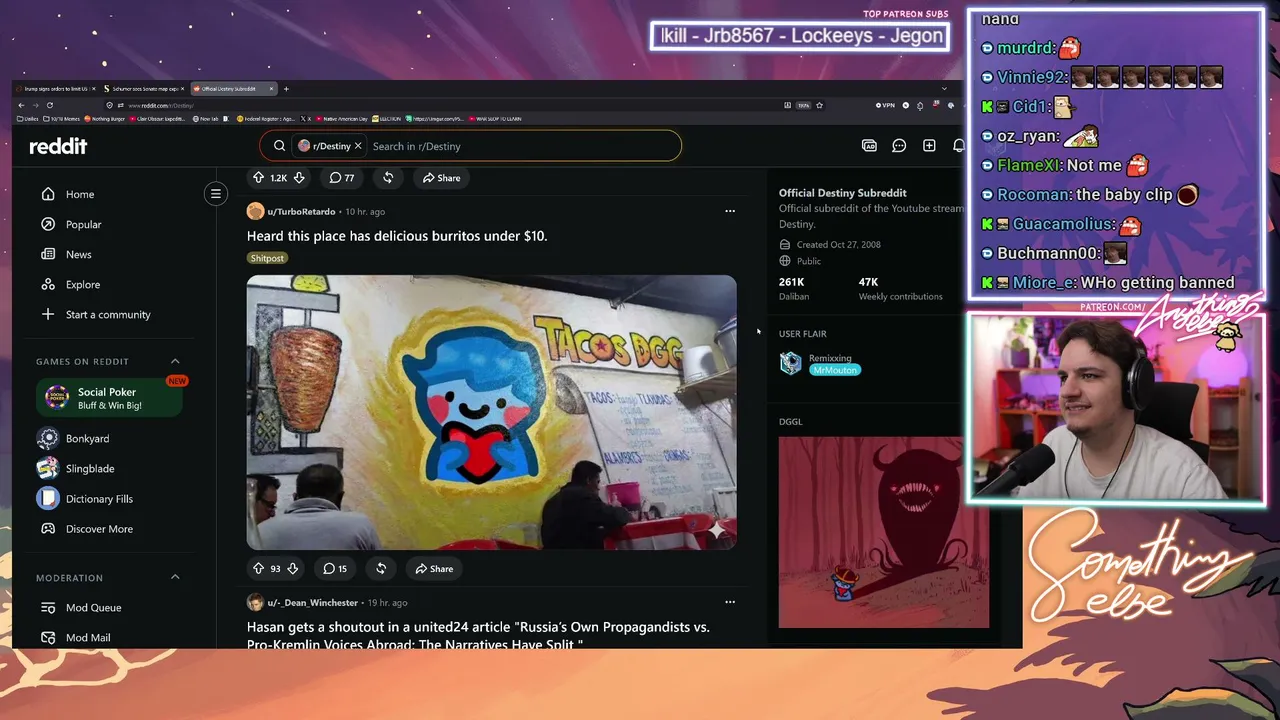Open the u/TurboRetardo avatar
This screenshot has height=720, width=1280.
click(255, 211)
